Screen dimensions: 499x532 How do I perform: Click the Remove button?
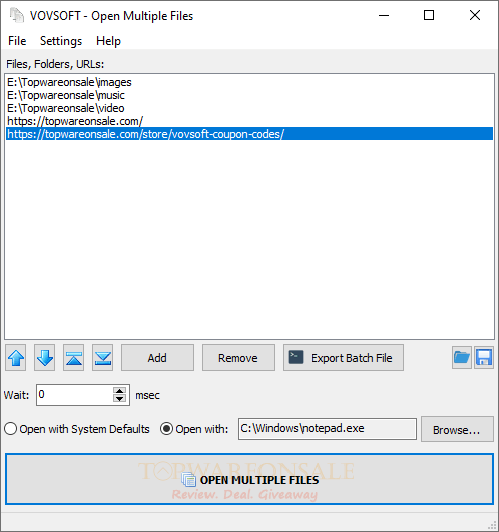click(238, 358)
